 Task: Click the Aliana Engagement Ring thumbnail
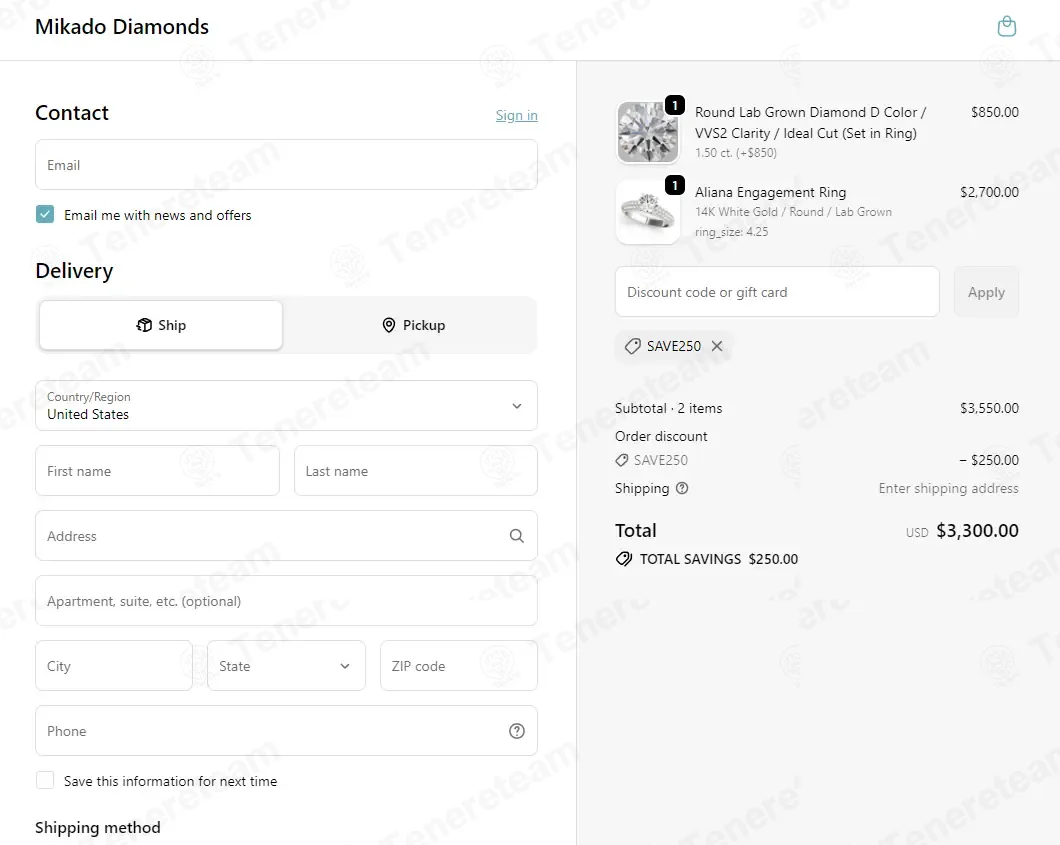tap(648, 212)
